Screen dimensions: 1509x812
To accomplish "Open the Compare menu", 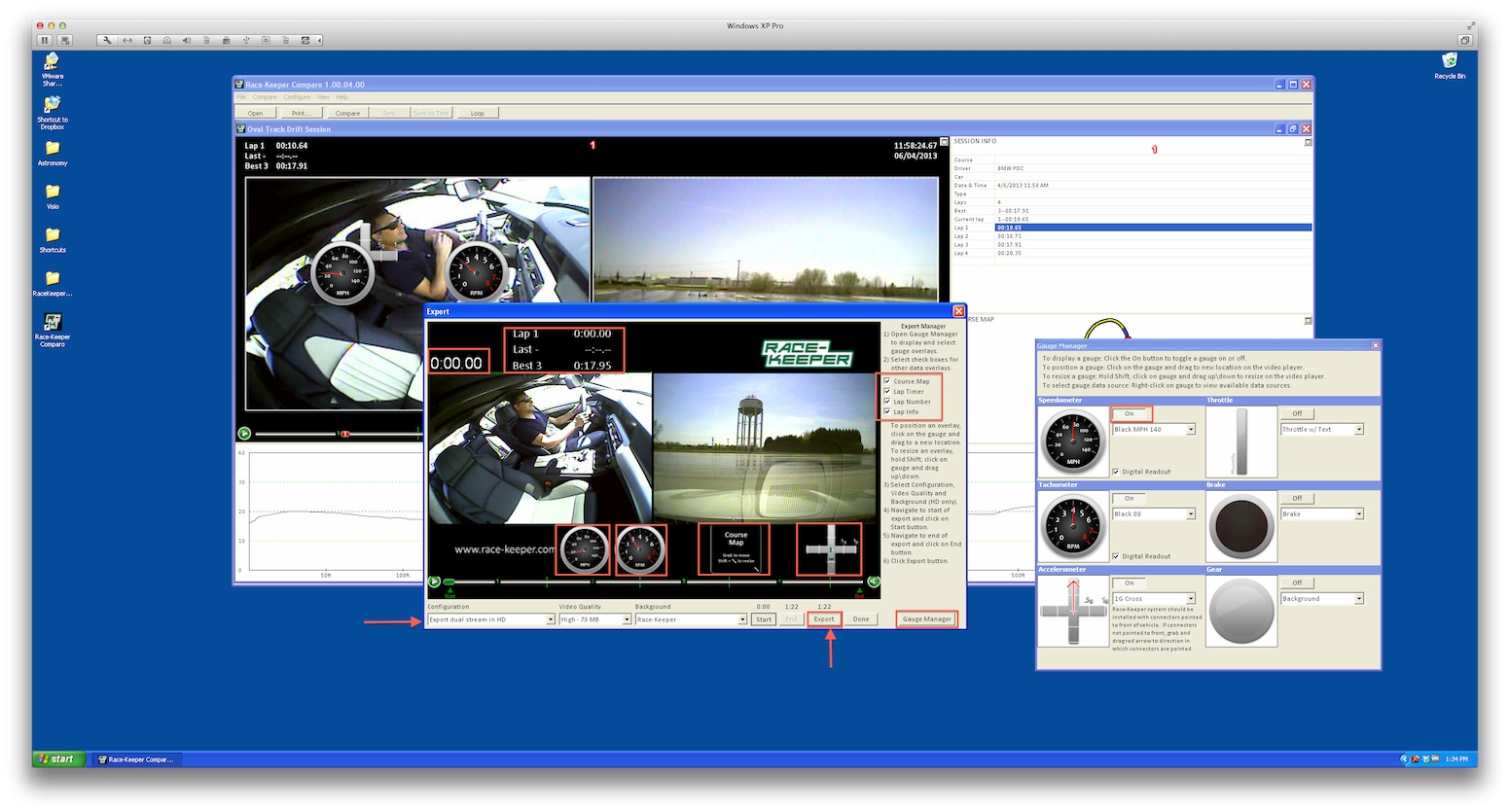I will pyautogui.click(x=265, y=97).
